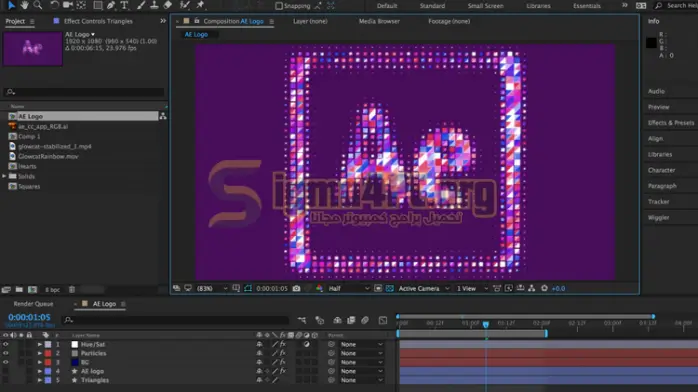
Task: Hide the Particles layer with eye toggle
Action: tap(5, 353)
